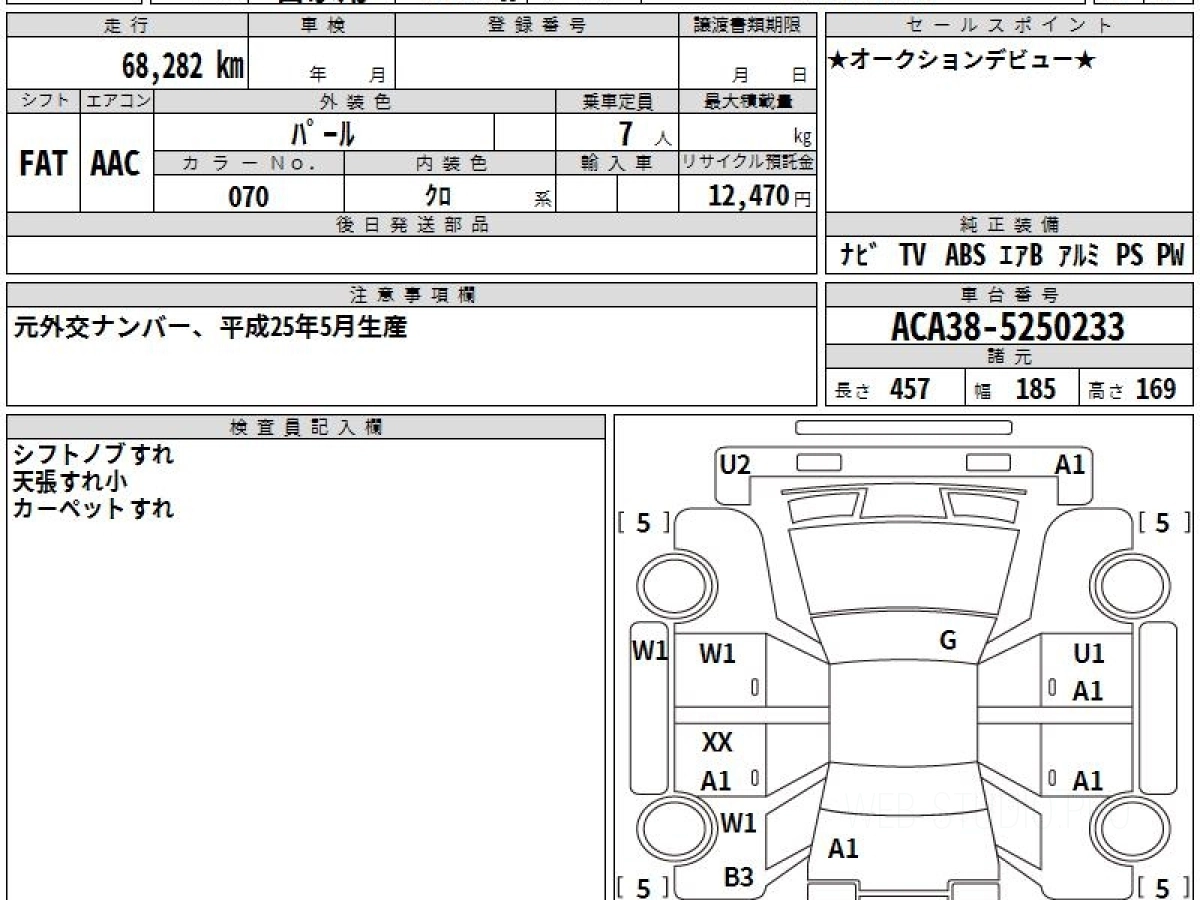Select color number 070
This screenshot has height=900, width=1200.
(x=249, y=197)
